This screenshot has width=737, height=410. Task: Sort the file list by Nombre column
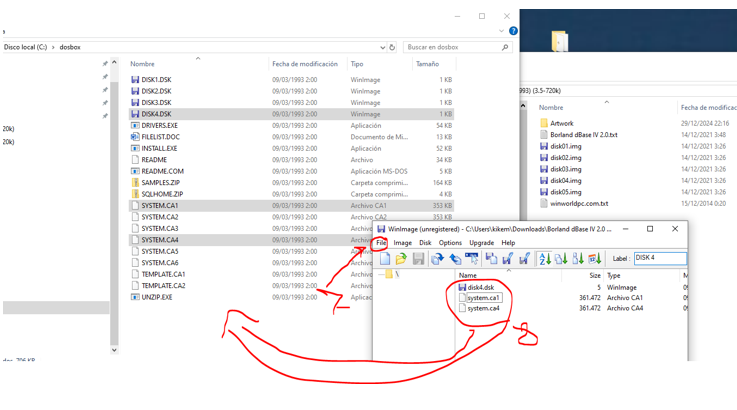(142, 64)
